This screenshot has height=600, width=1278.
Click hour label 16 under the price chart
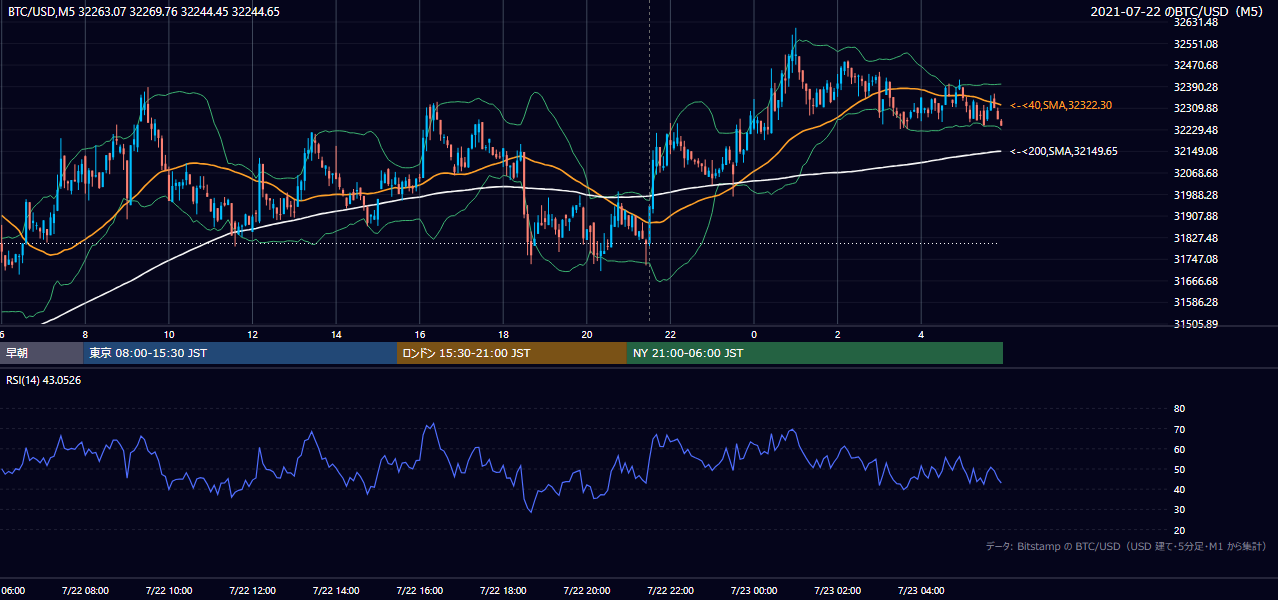[x=420, y=334]
